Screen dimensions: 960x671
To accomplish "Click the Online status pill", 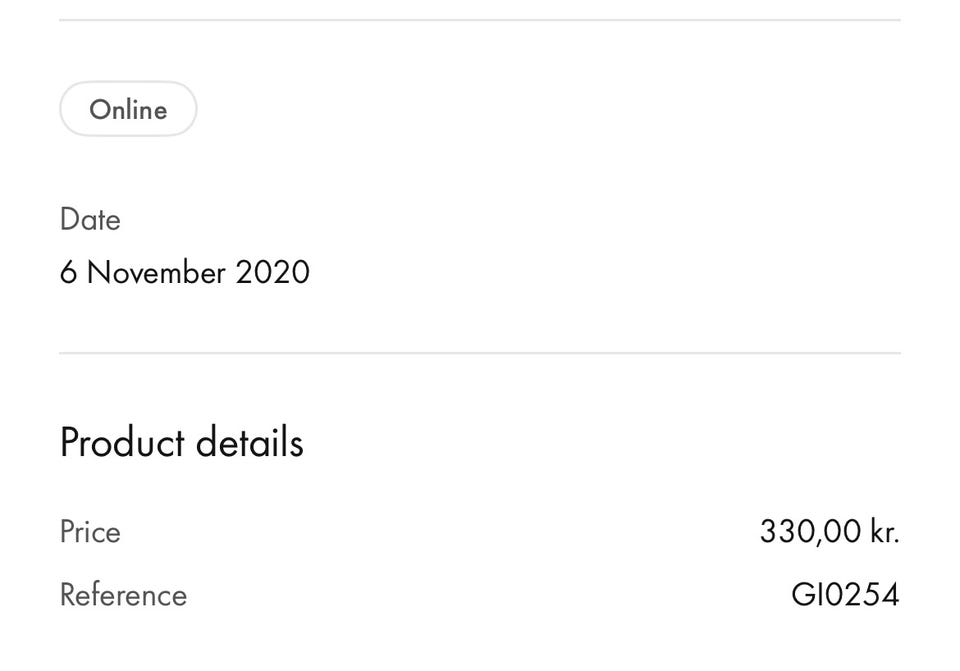I will pyautogui.click(x=128, y=109).
